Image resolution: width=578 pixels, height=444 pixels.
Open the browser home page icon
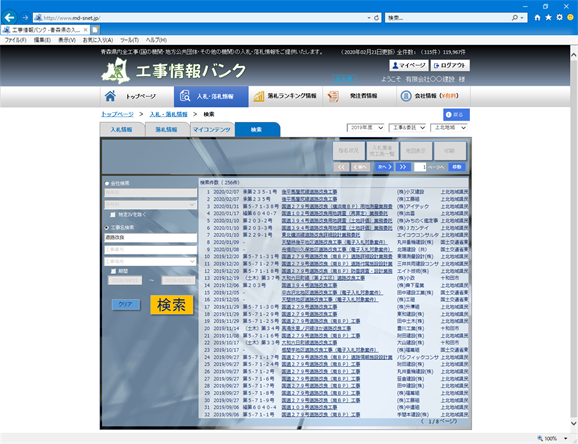click(537, 17)
